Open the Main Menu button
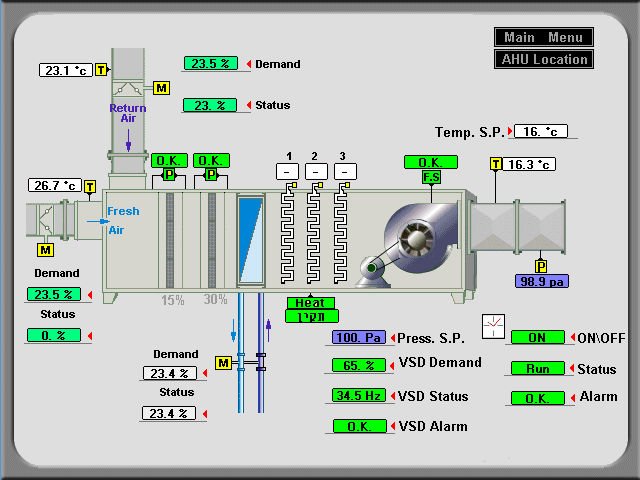Image resolution: width=640 pixels, height=480 pixels. 544,37
